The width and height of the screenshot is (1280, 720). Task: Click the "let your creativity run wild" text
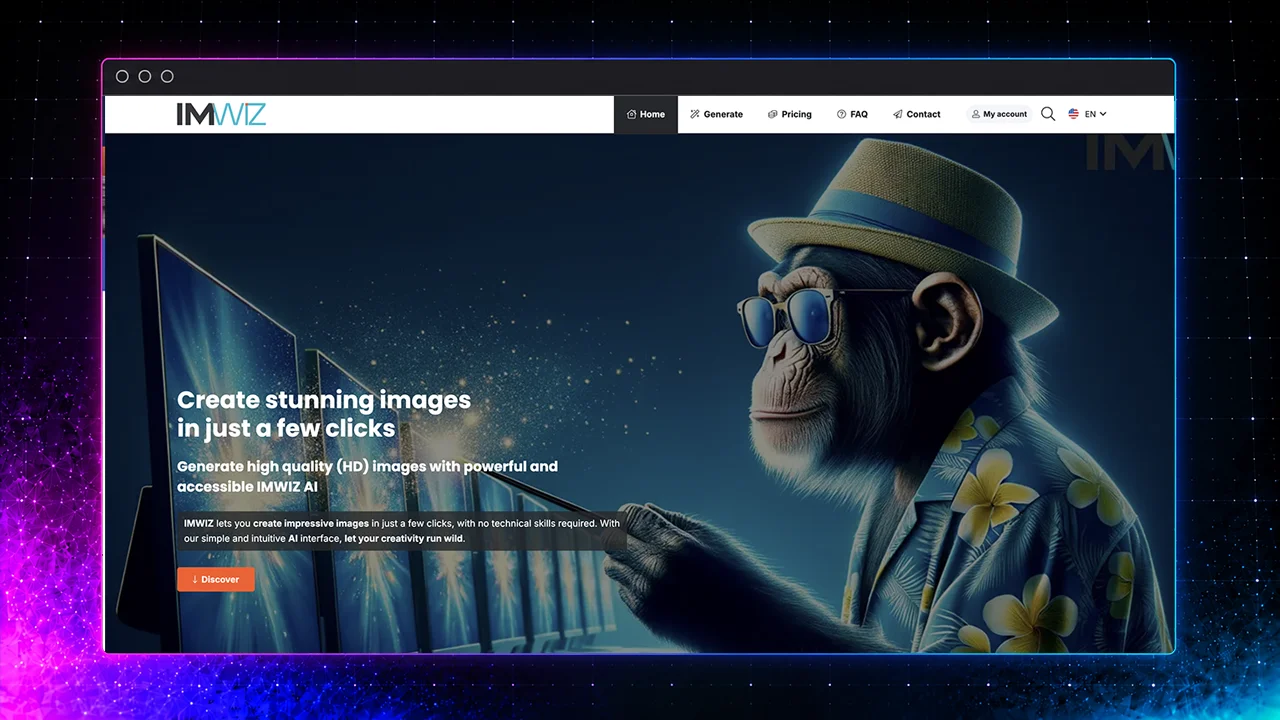405,538
